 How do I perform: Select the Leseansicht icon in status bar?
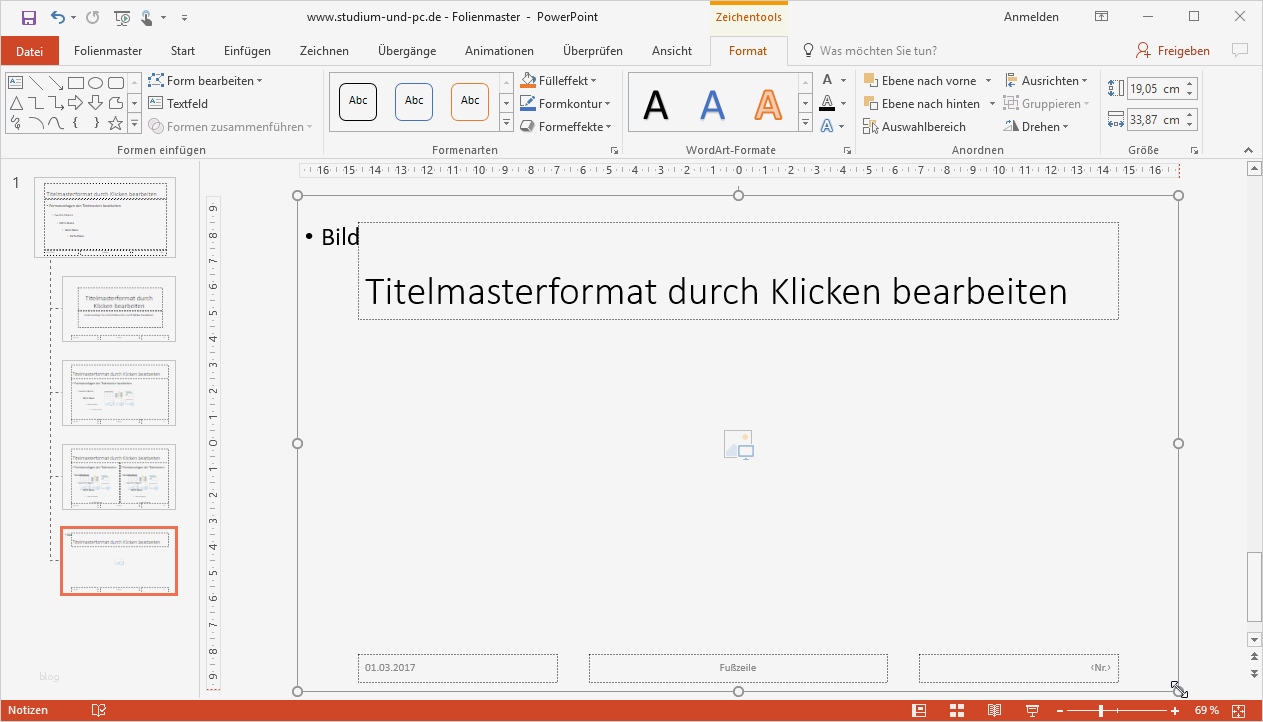[x=994, y=710]
